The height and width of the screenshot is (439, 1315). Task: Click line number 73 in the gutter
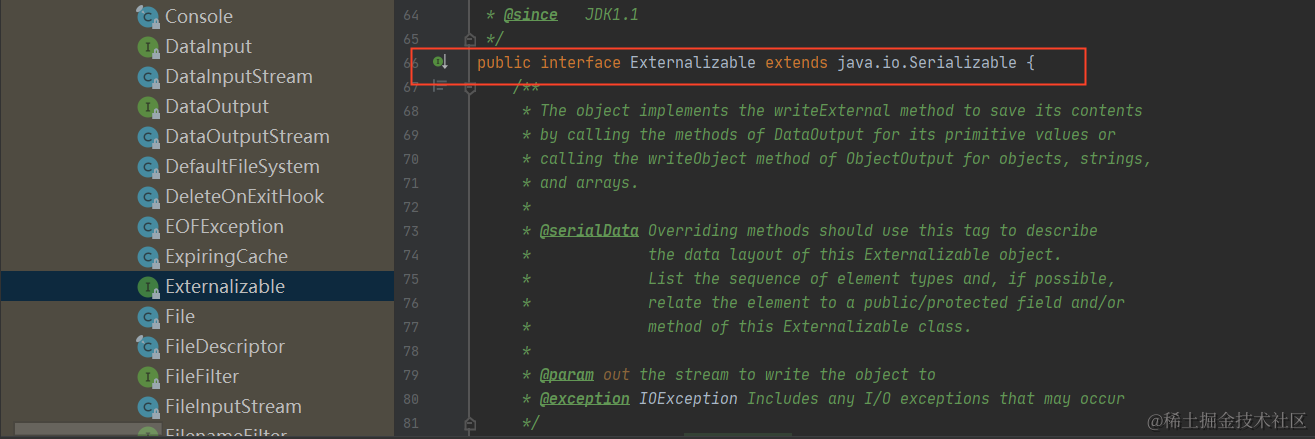[x=411, y=231]
